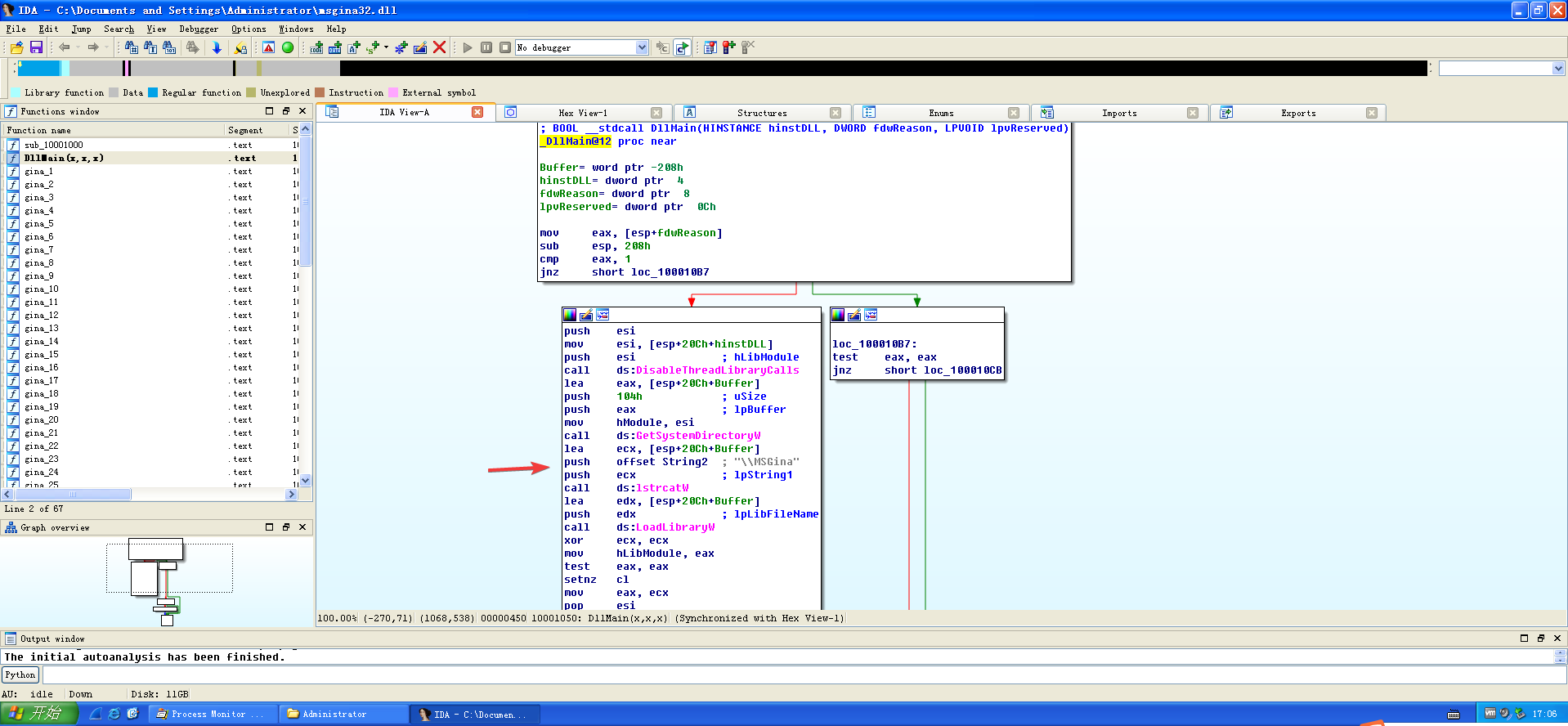Viewport: 1568px width, 726px height.
Task: Open the Windows menu
Action: click(296, 29)
